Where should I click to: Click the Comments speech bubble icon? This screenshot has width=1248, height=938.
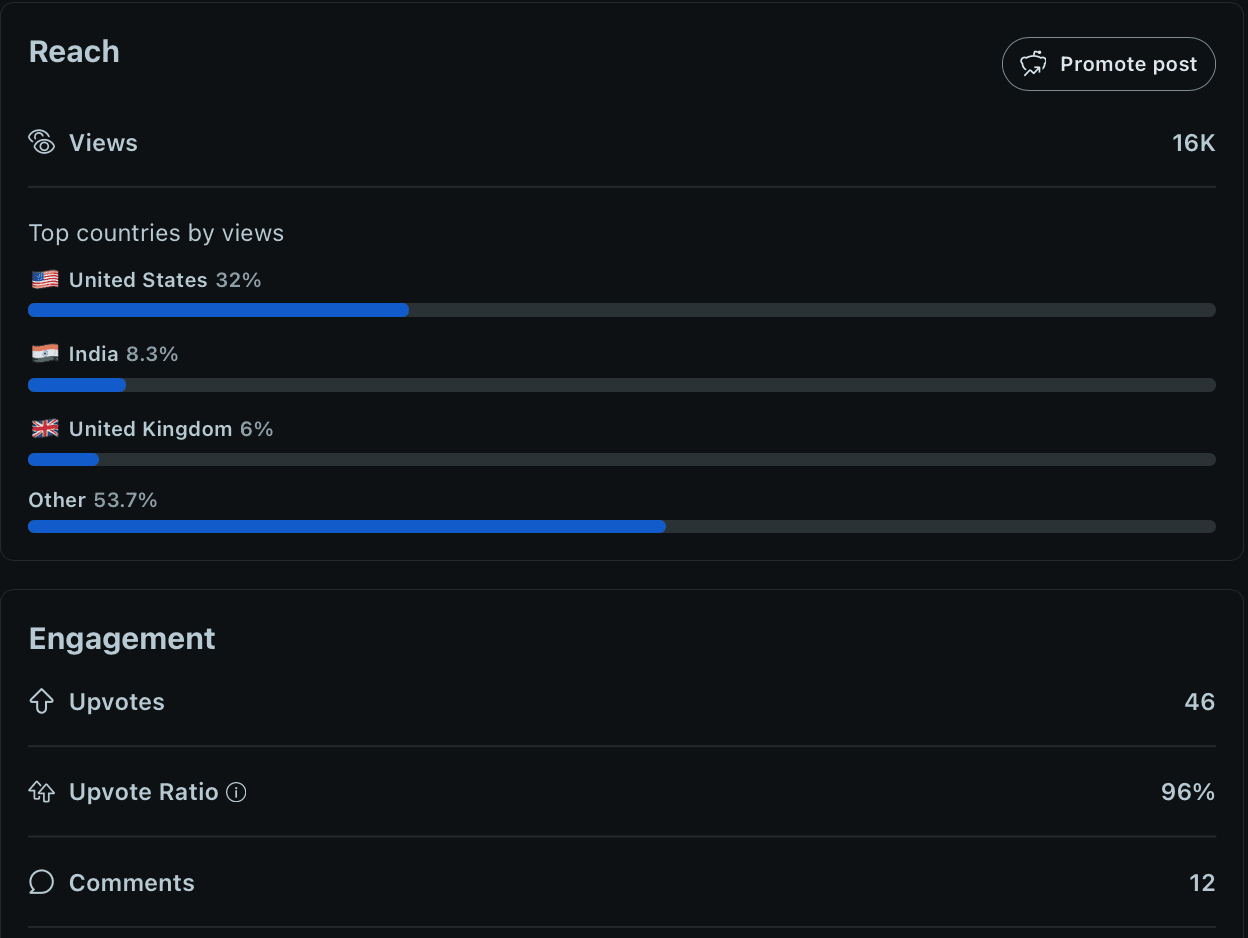click(x=42, y=882)
